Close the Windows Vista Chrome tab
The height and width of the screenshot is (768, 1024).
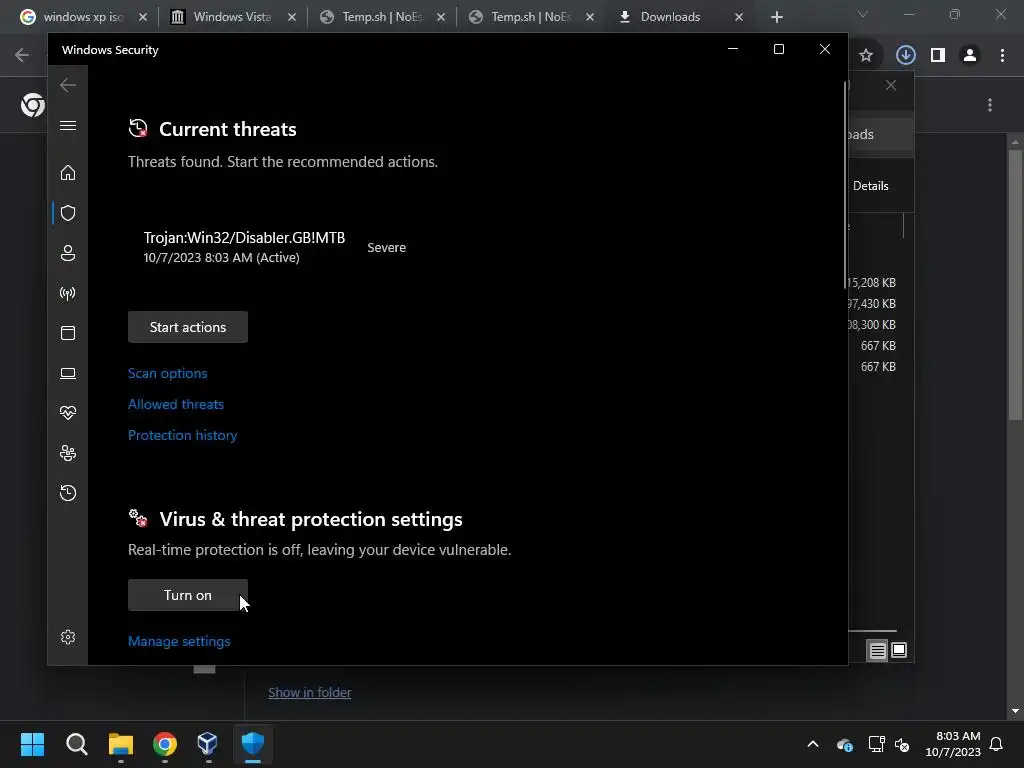coord(292,17)
